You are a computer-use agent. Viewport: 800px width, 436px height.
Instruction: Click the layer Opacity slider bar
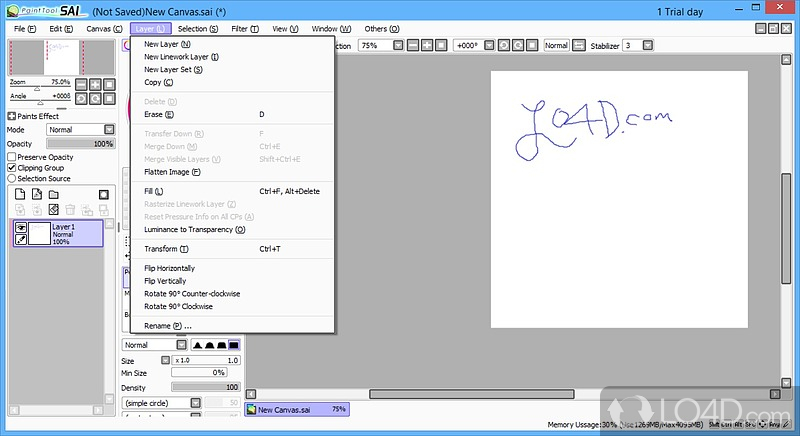tap(80, 144)
